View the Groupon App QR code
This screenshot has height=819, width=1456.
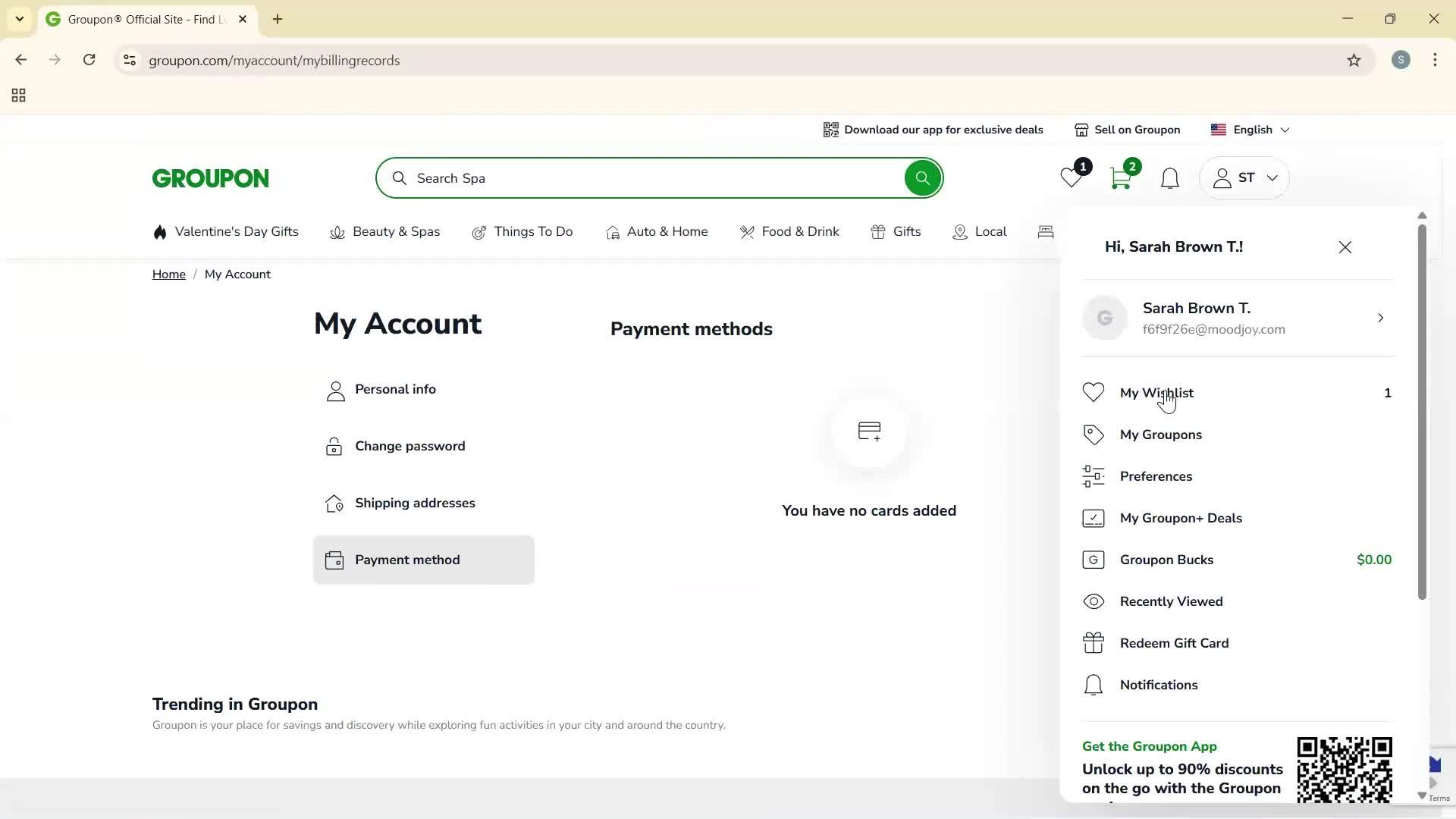point(1345,770)
